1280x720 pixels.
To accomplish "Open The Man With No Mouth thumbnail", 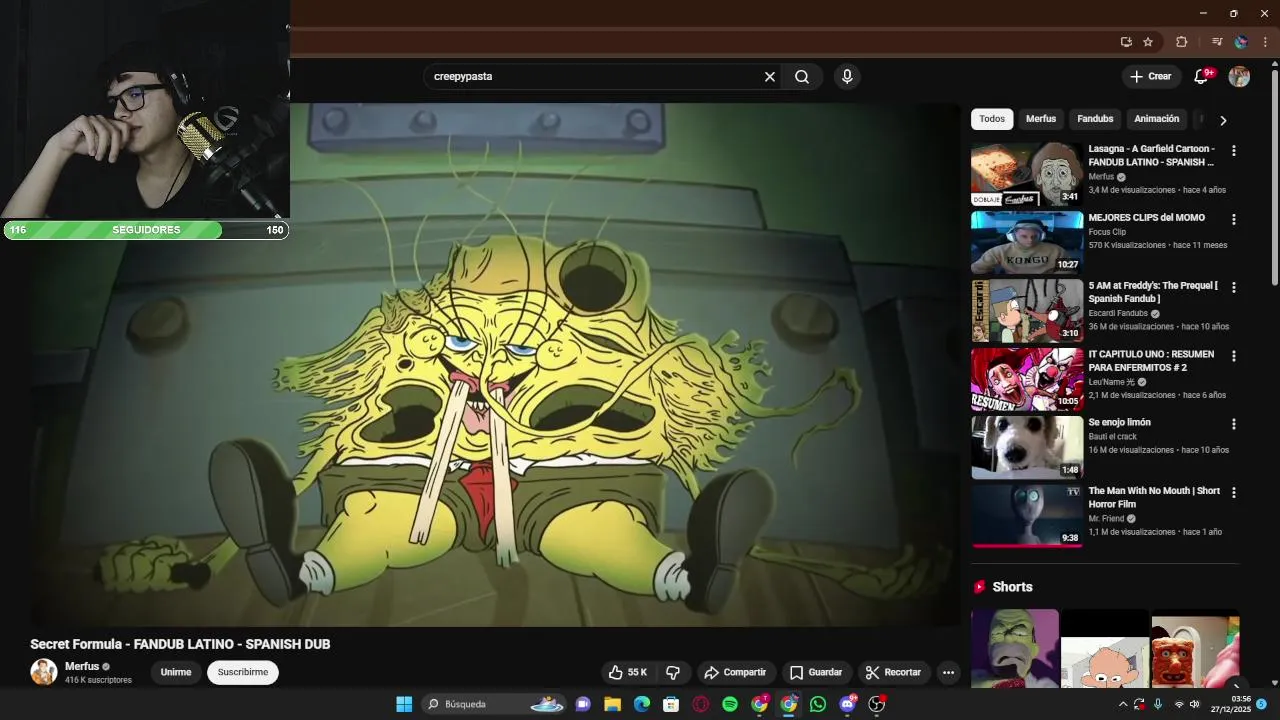I will 1027,516.
